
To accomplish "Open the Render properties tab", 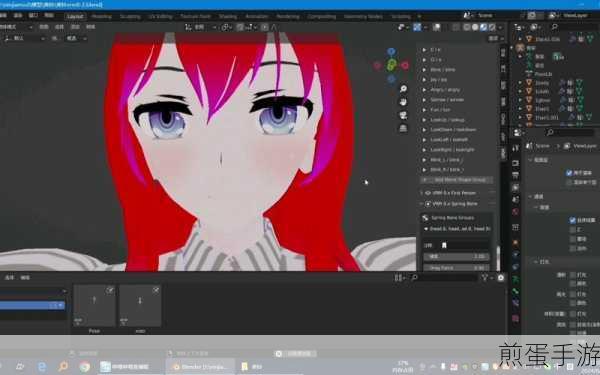I will (x=515, y=163).
